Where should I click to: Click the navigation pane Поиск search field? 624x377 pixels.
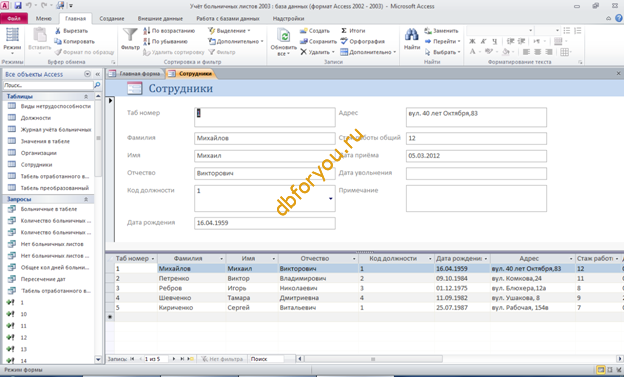tap(48, 85)
